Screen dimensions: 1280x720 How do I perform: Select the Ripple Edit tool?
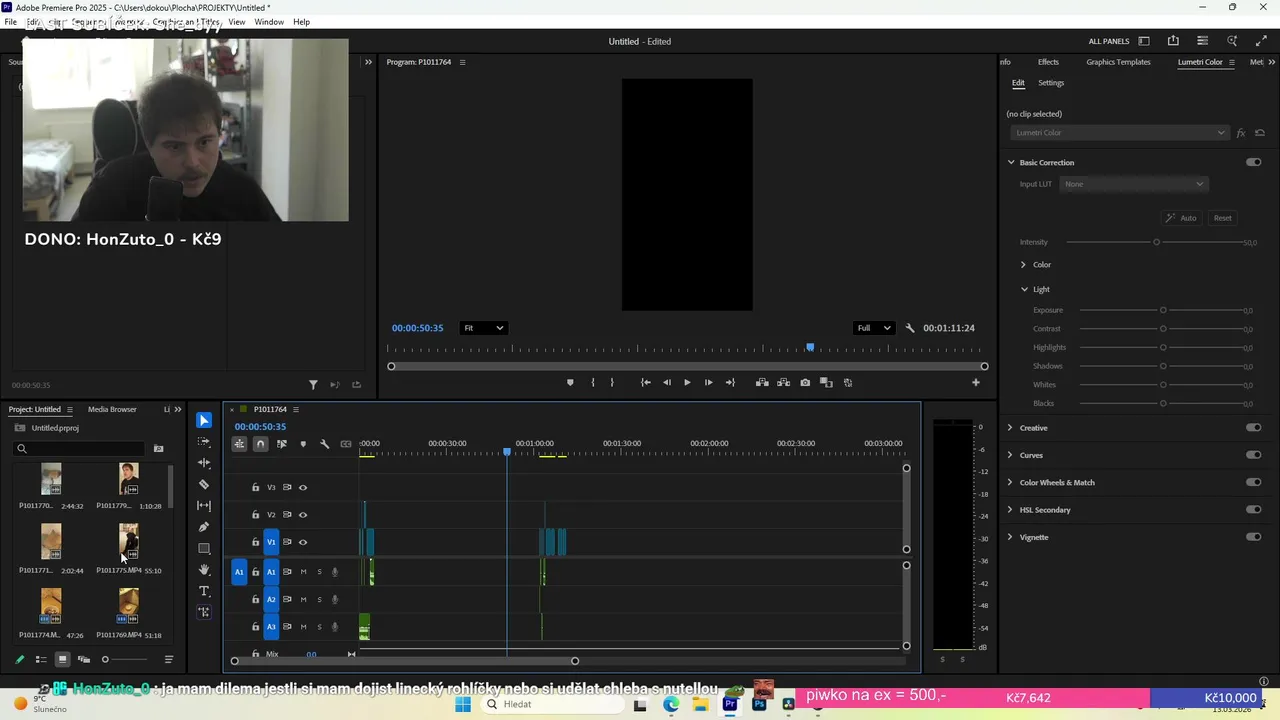tap(204, 463)
